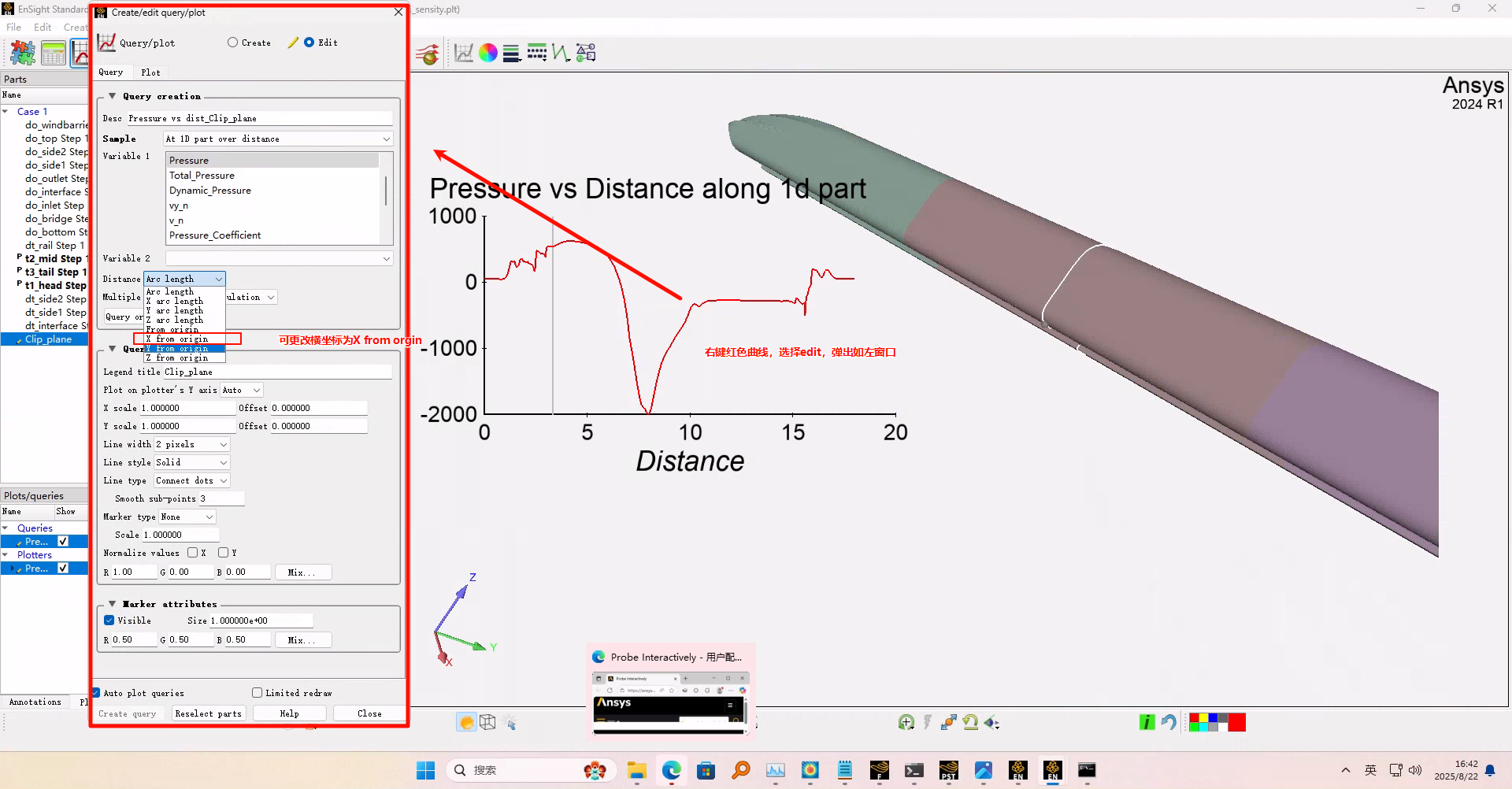
Task: Click the zoom rotate plus icon
Action: tap(906, 722)
